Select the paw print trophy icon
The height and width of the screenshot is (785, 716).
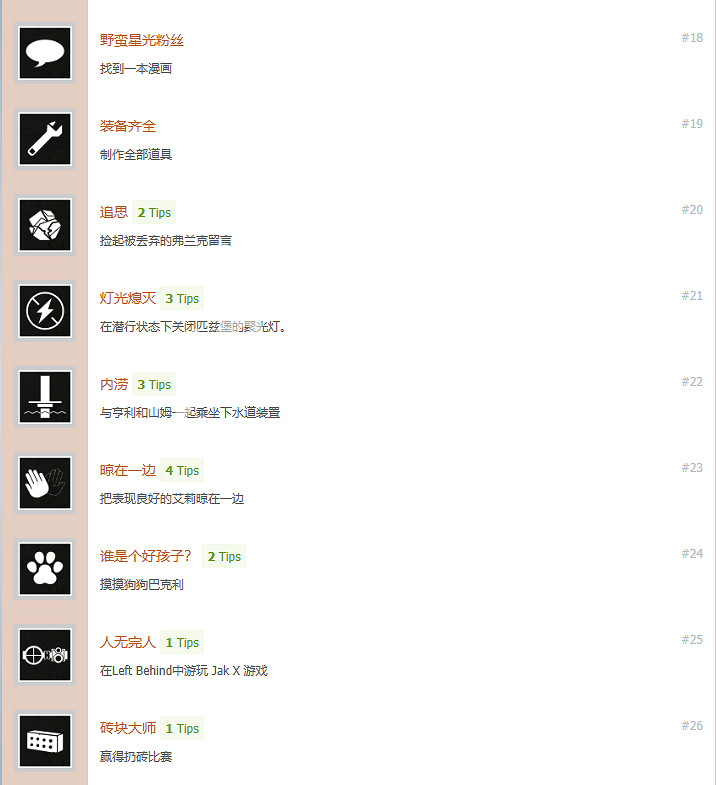pyautogui.click(x=45, y=570)
